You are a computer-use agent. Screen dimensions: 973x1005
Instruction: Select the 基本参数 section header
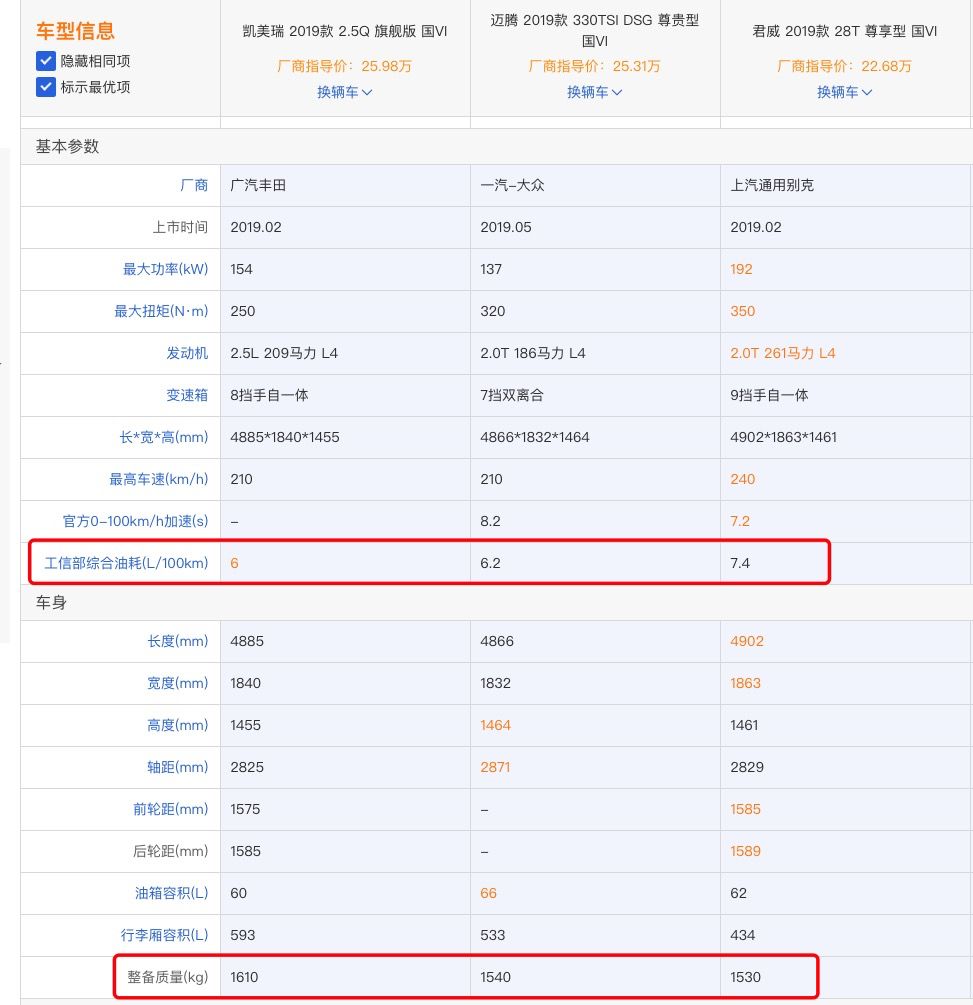click(x=68, y=146)
